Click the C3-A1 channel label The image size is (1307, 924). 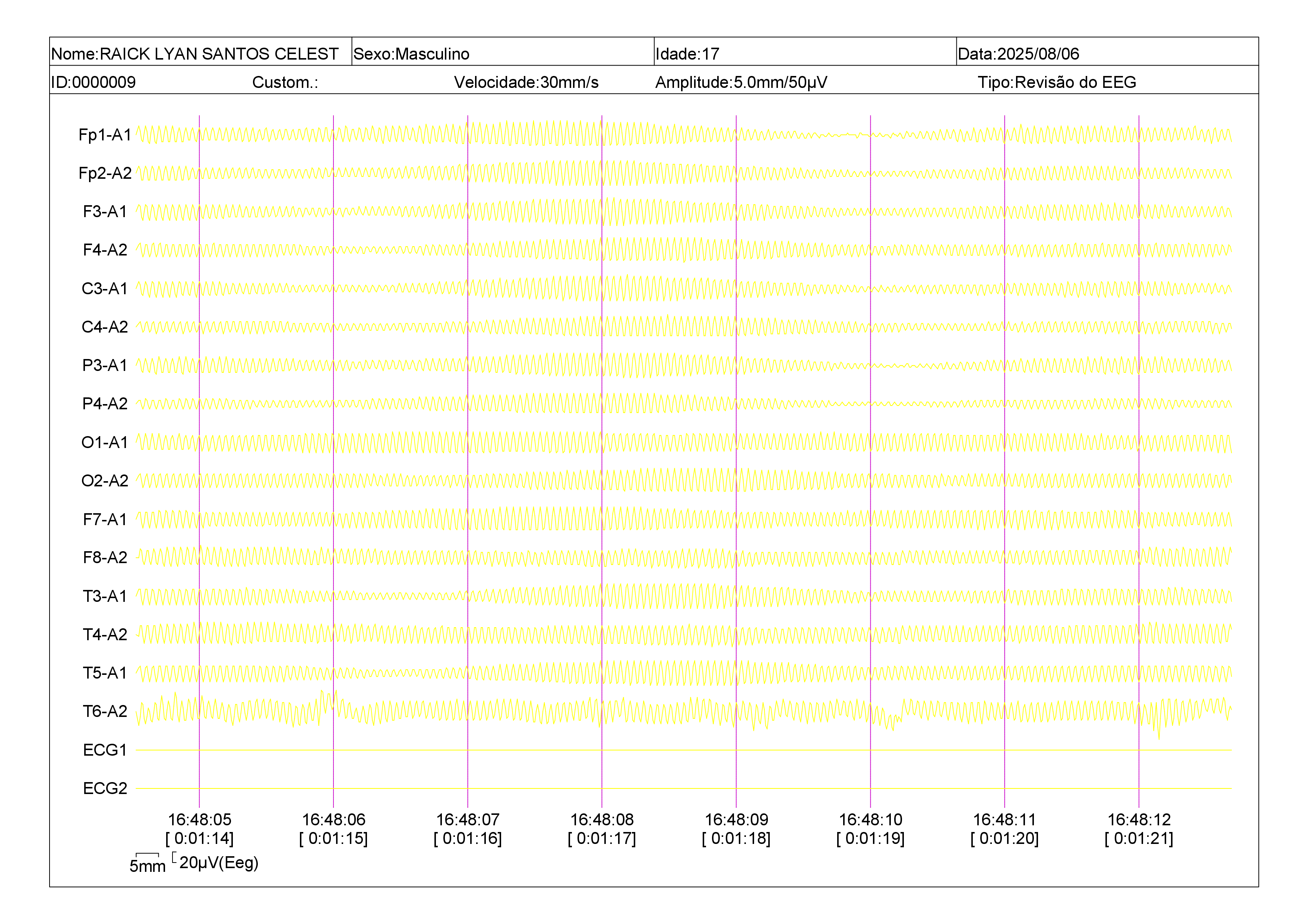(x=105, y=289)
